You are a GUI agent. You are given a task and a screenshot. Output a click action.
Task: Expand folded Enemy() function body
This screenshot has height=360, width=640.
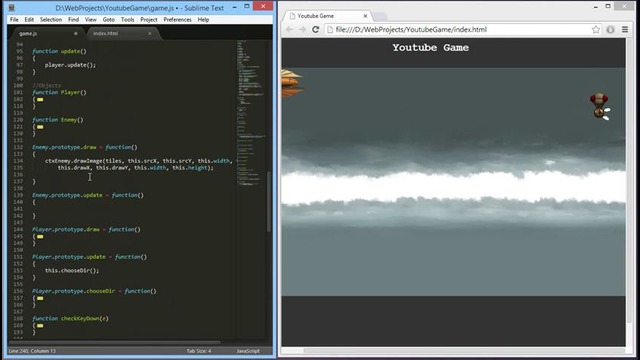[40, 127]
